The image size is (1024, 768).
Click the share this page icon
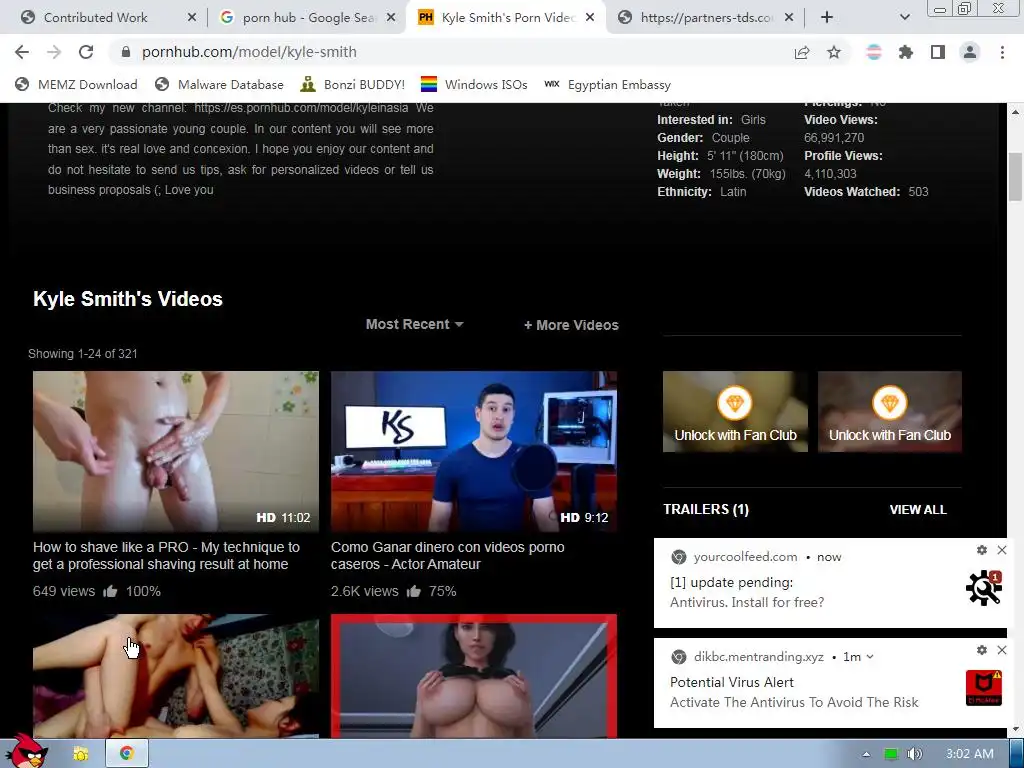point(802,52)
